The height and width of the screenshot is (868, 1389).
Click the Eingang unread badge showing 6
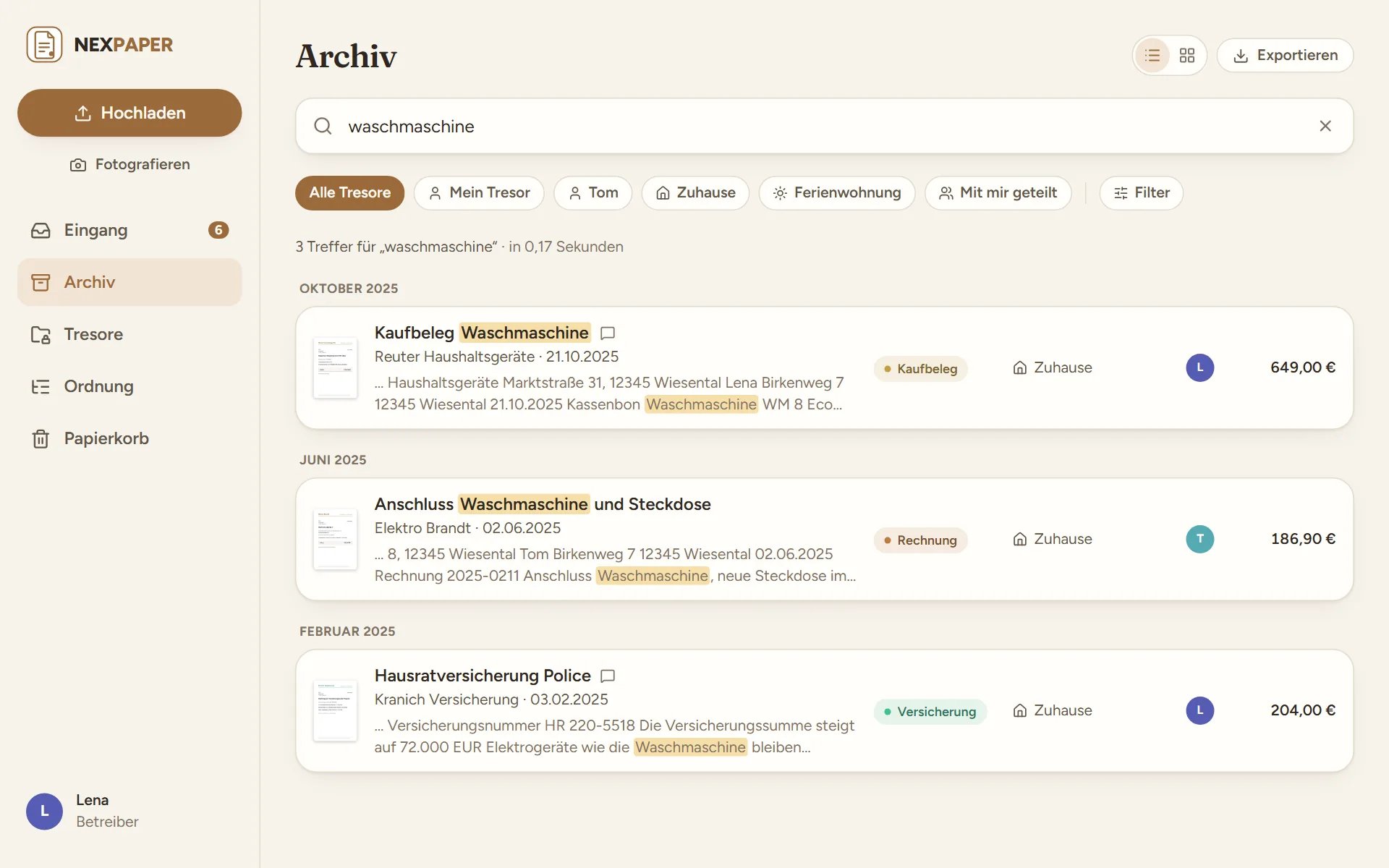coord(218,230)
